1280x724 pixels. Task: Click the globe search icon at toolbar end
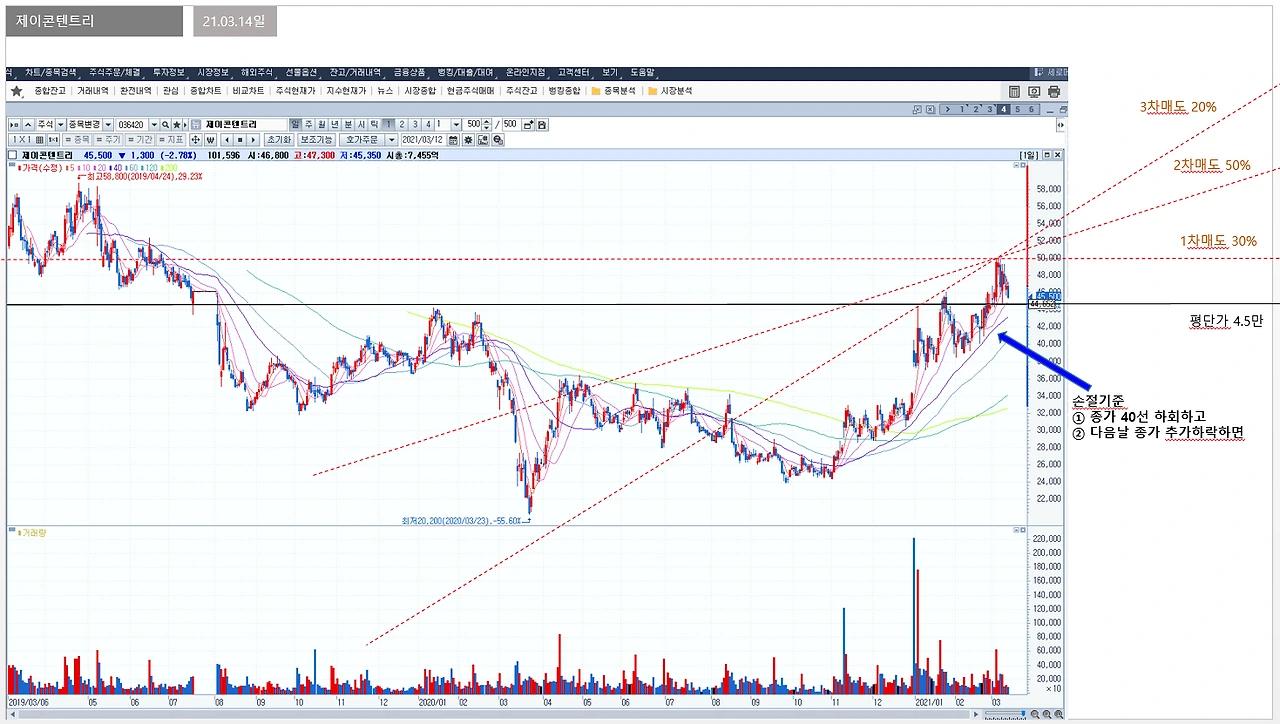click(x=497, y=140)
